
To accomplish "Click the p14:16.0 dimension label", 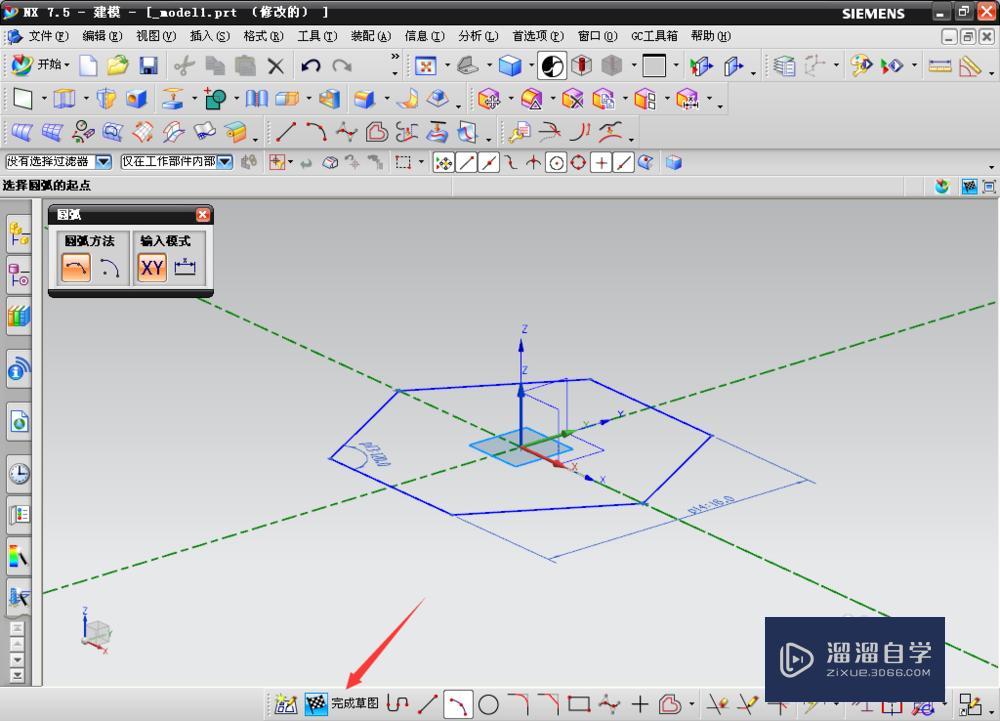I will [712, 506].
